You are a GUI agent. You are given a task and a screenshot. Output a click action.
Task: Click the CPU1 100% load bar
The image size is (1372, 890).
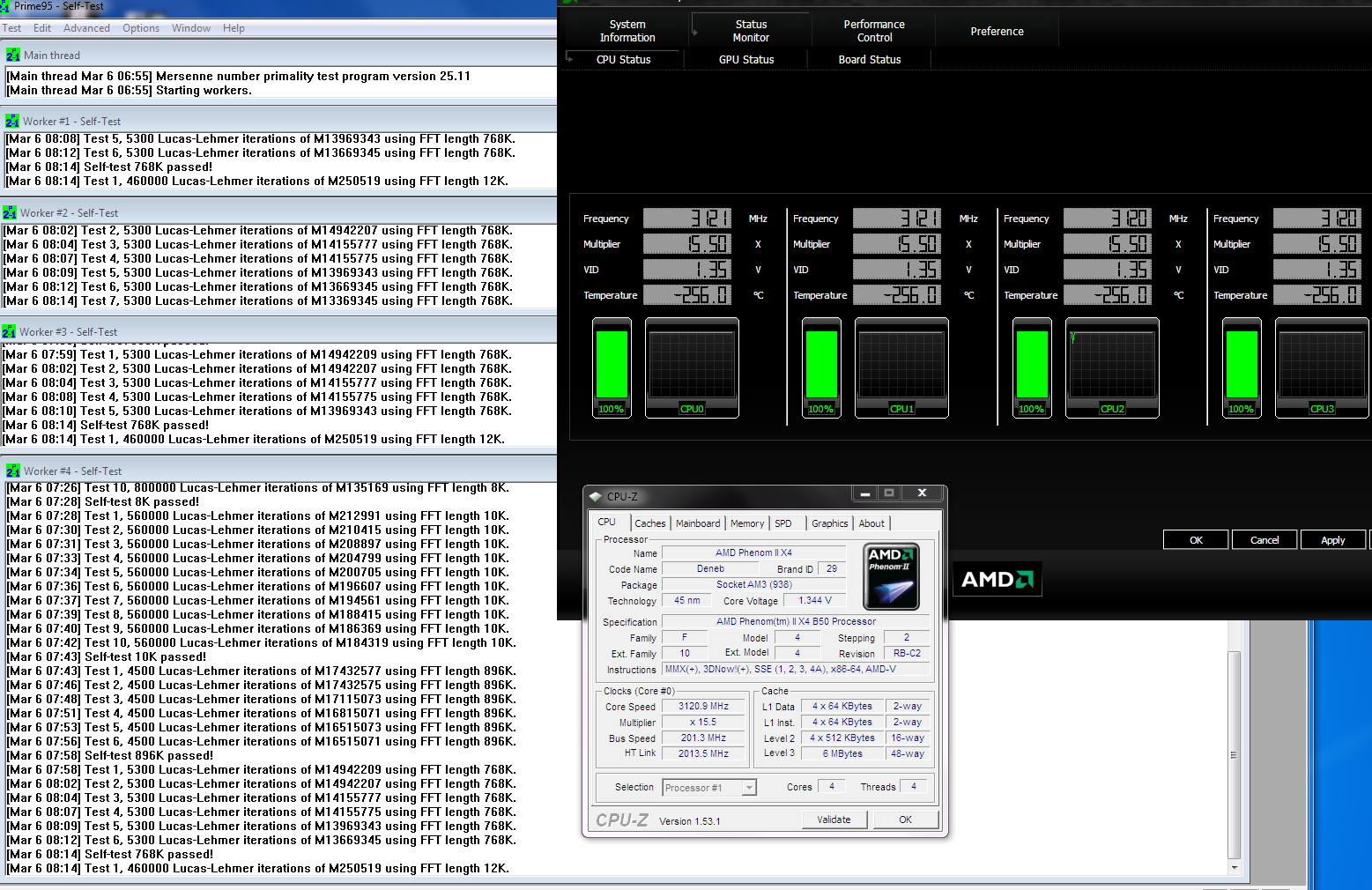tap(821, 367)
